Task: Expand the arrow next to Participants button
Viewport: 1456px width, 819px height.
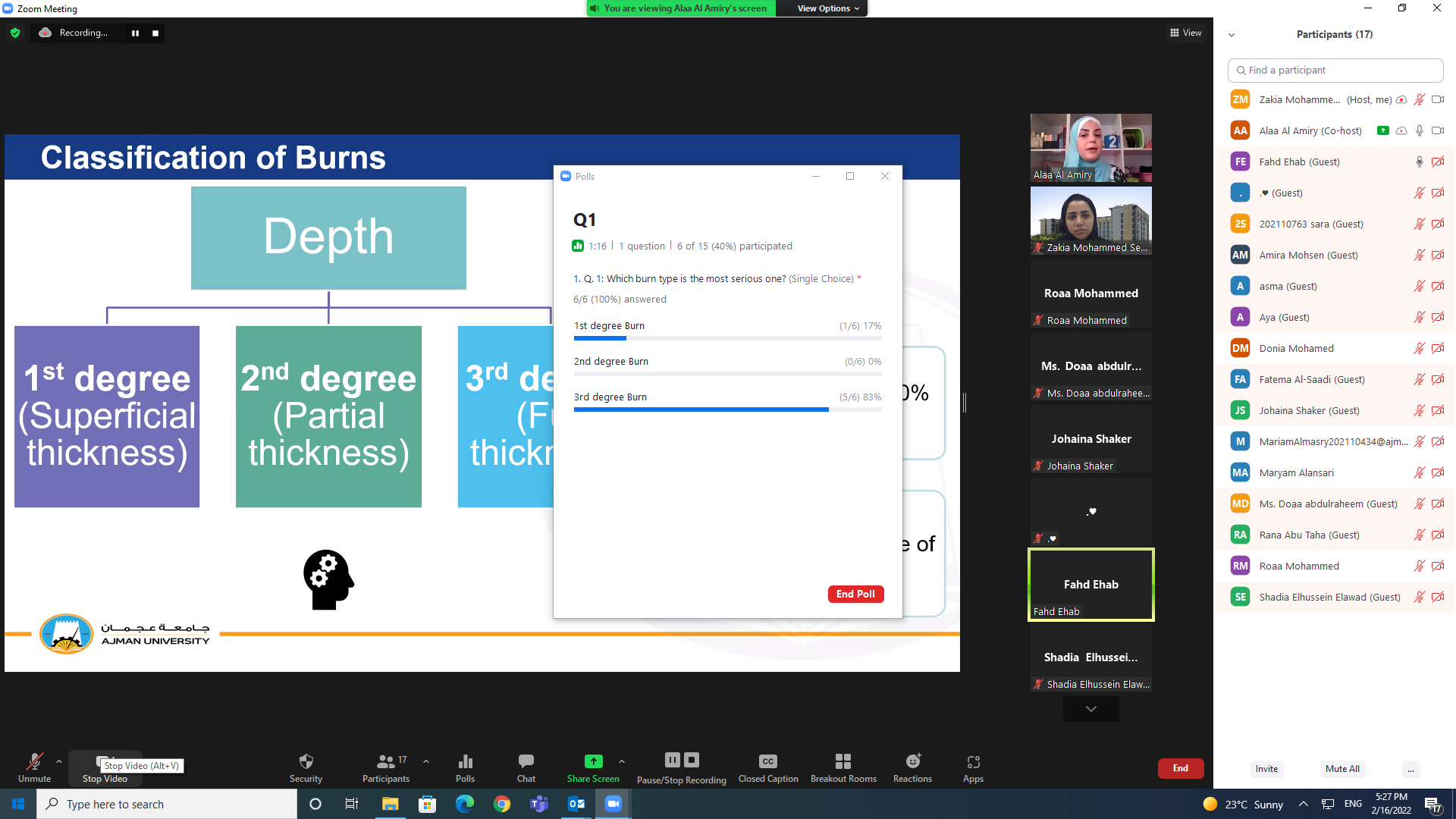Action: pos(426,761)
